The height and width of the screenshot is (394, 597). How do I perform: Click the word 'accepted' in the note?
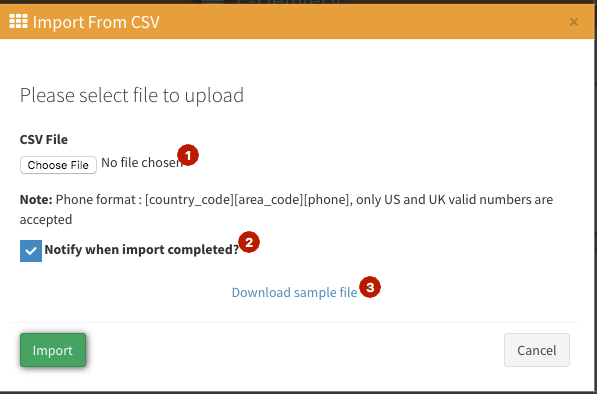pyautogui.click(x=46, y=220)
